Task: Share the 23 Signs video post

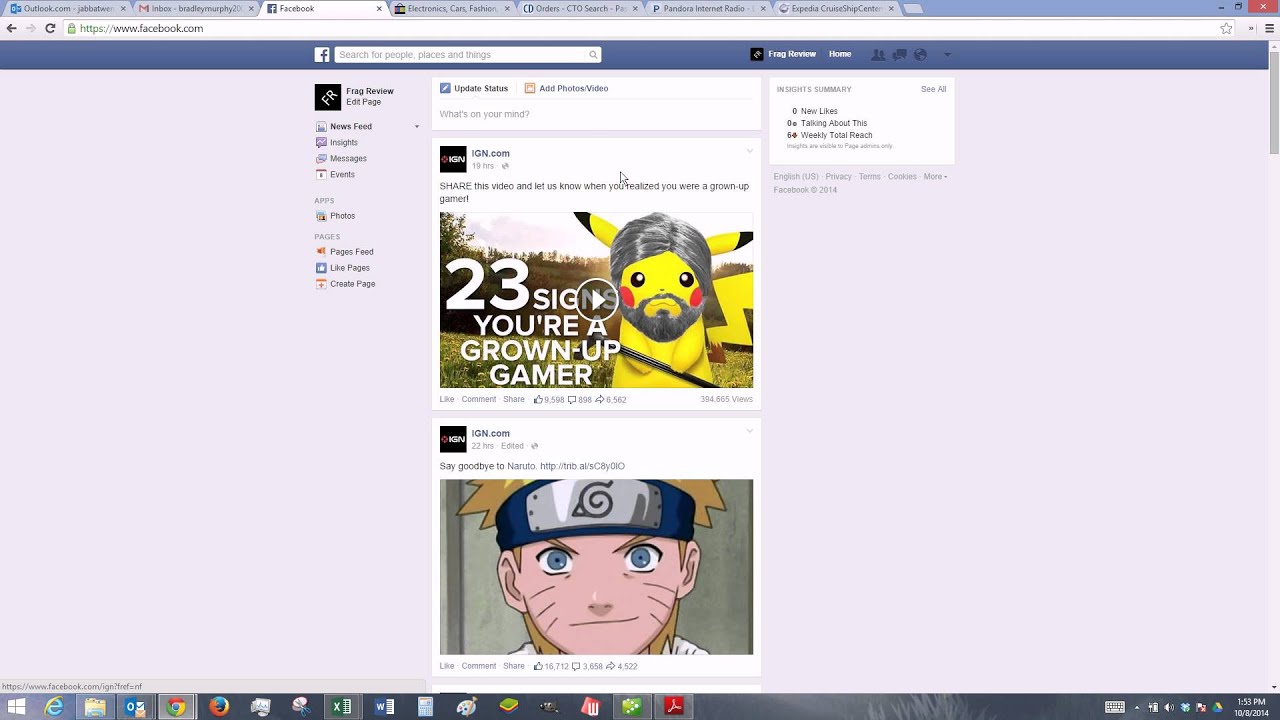Action: point(514,399)
